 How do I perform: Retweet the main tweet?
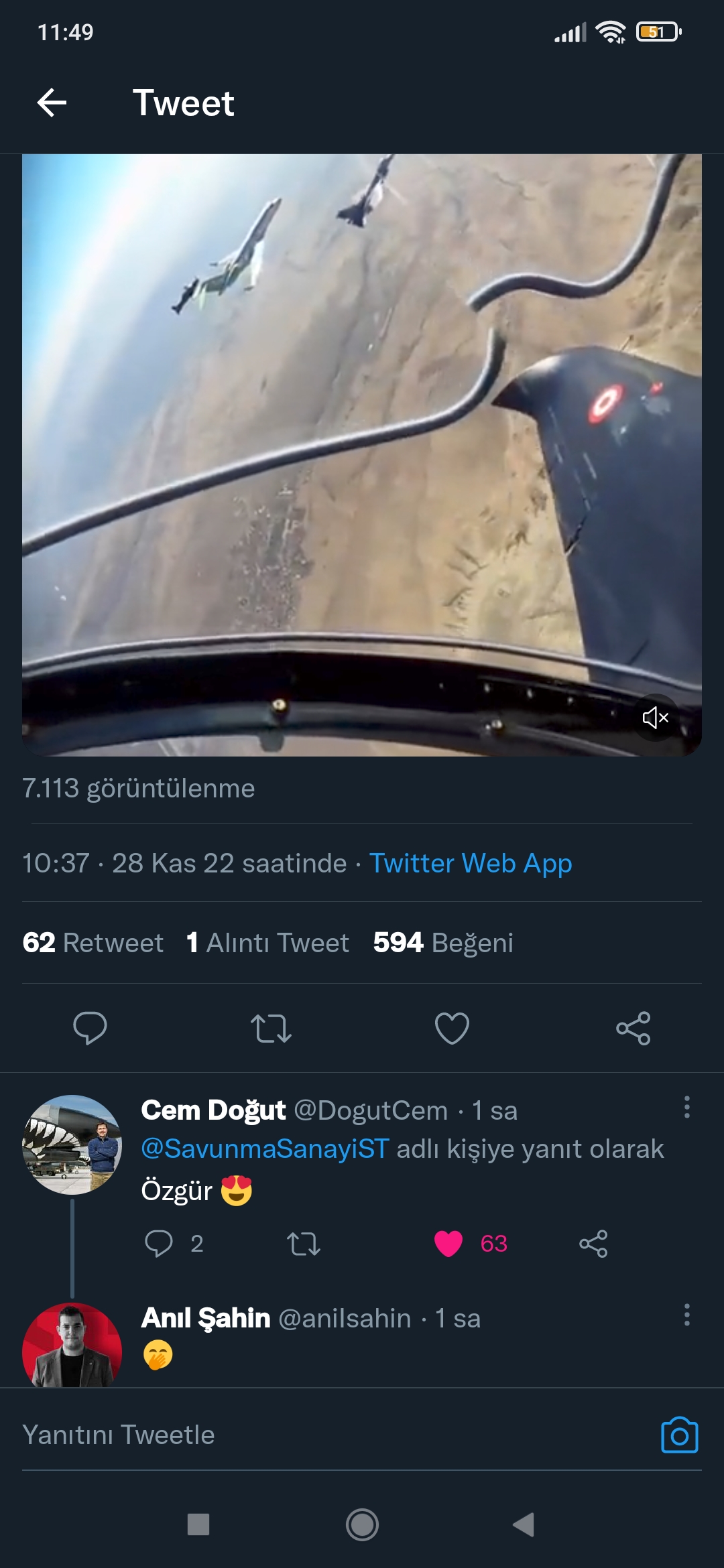(271, 1028)
